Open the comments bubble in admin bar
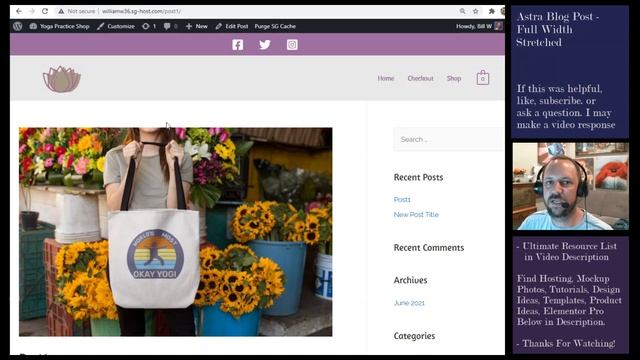This screenshot has width=640, height=360. tap(170, 26)
